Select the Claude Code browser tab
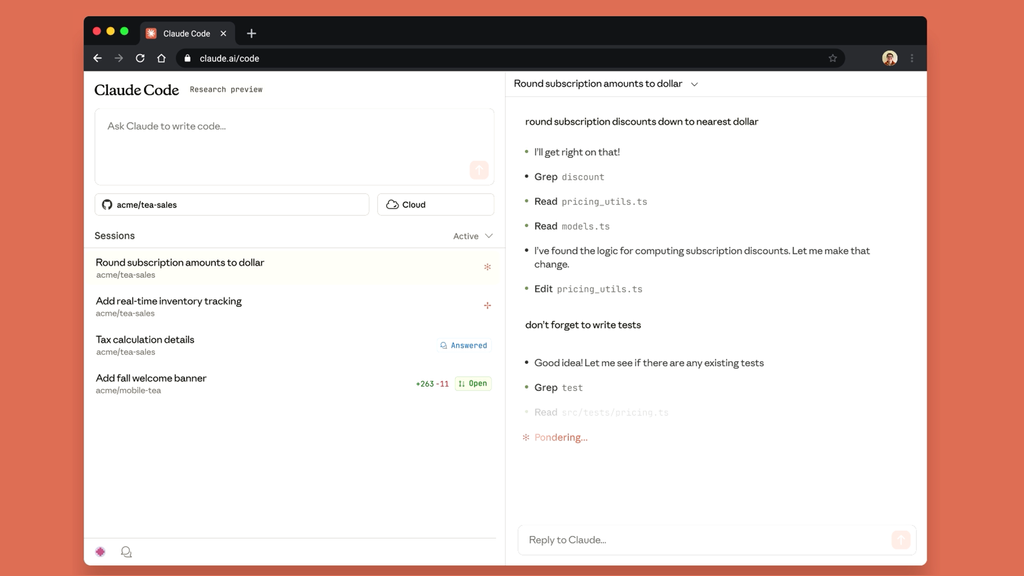The width and height of the screenshot is (1024, 576). tap(186, 32)
